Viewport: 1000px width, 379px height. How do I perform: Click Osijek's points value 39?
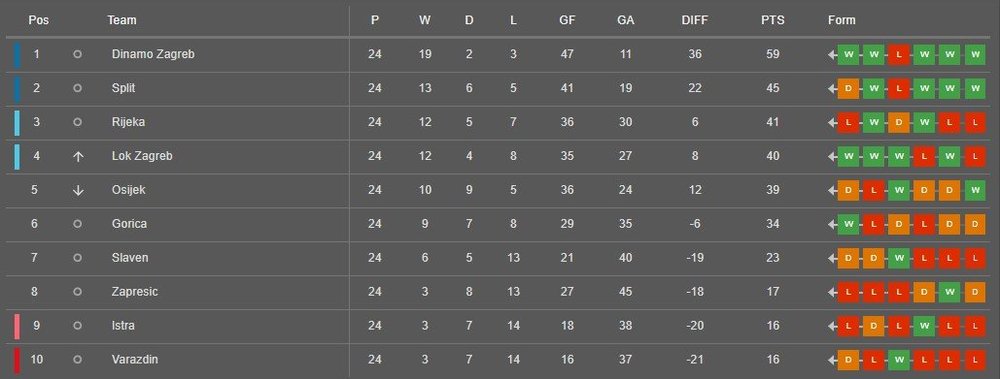point(772,190)
